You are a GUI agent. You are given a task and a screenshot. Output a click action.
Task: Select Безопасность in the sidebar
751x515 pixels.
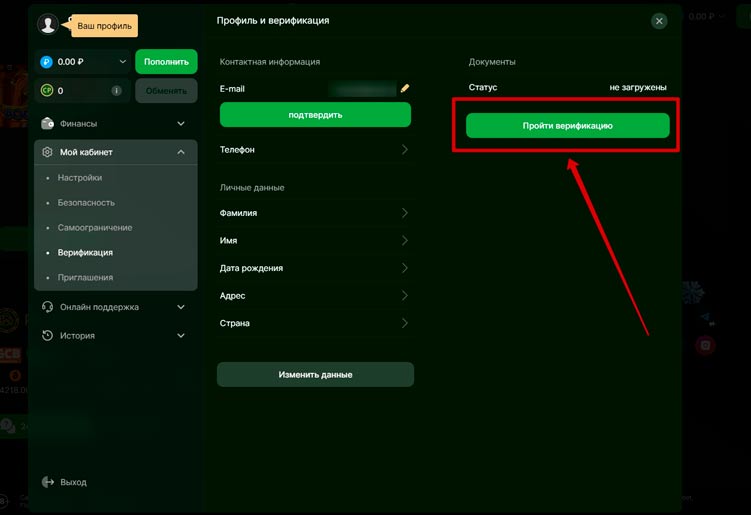[x=86, y=203]
